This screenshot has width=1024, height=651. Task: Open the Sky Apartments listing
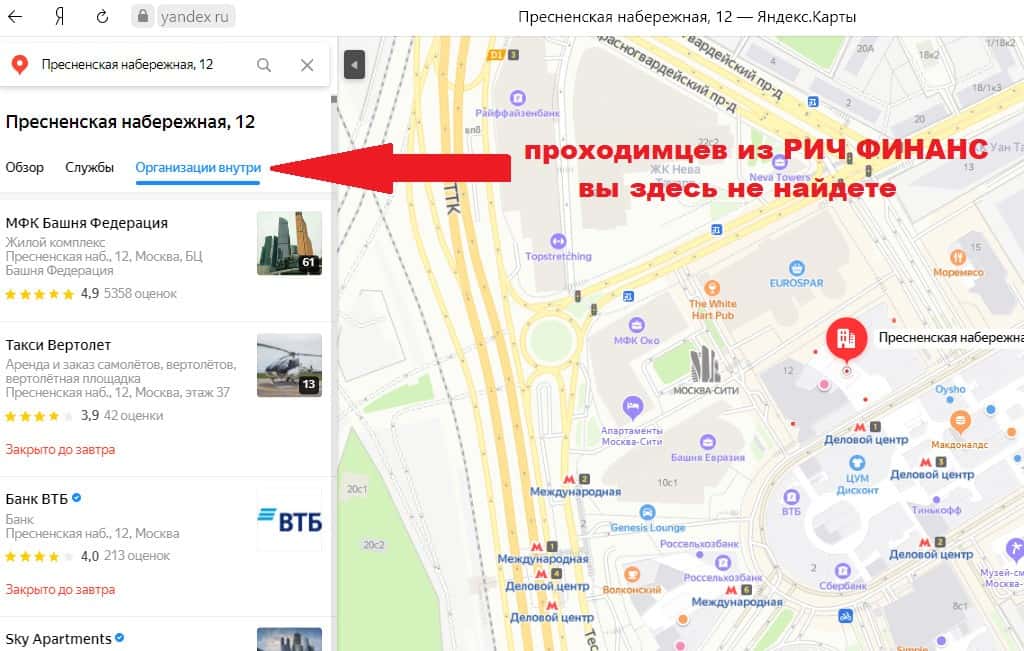point(59,639)
